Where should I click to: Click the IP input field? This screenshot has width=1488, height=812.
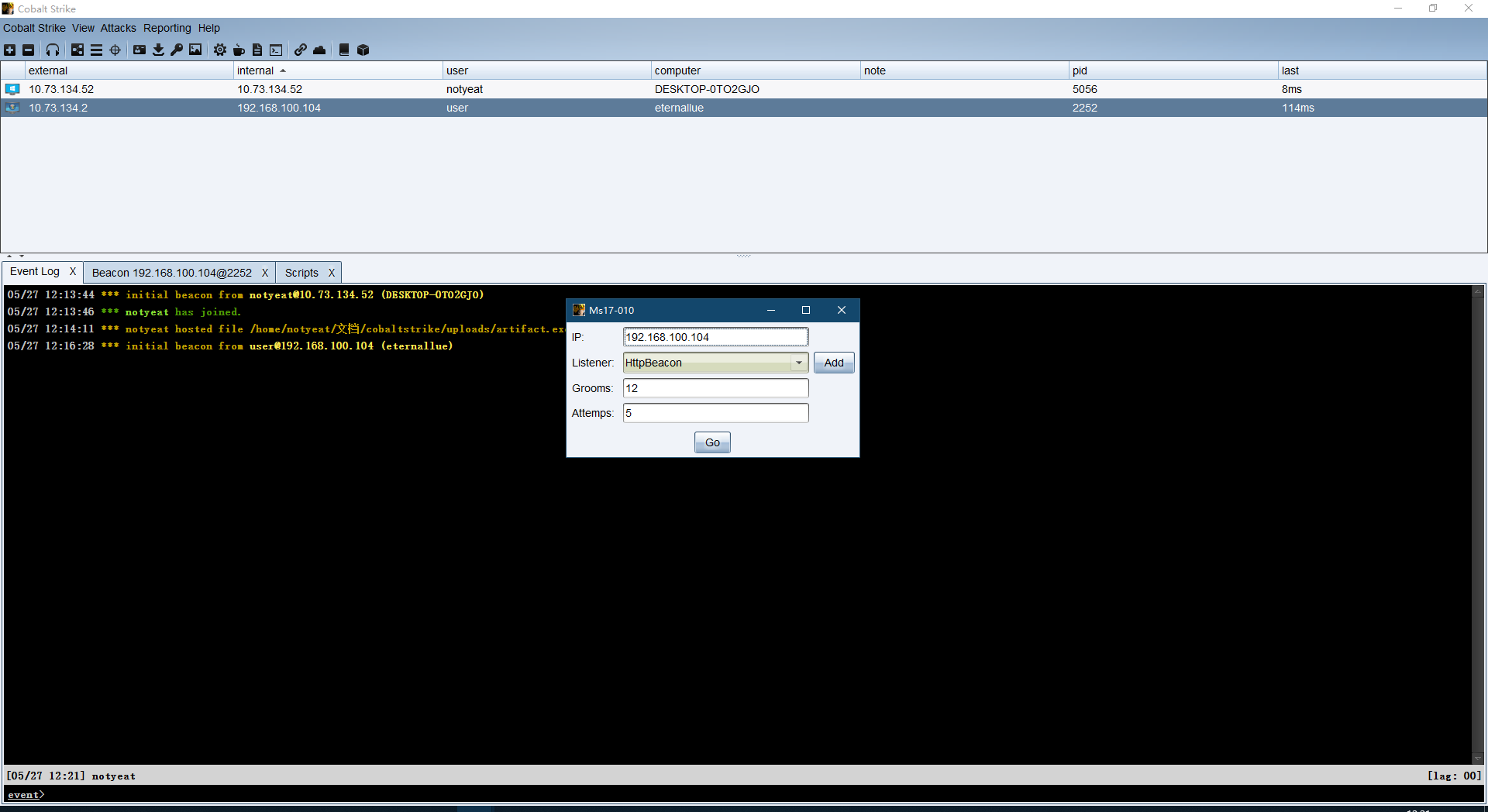pos(715,337)
